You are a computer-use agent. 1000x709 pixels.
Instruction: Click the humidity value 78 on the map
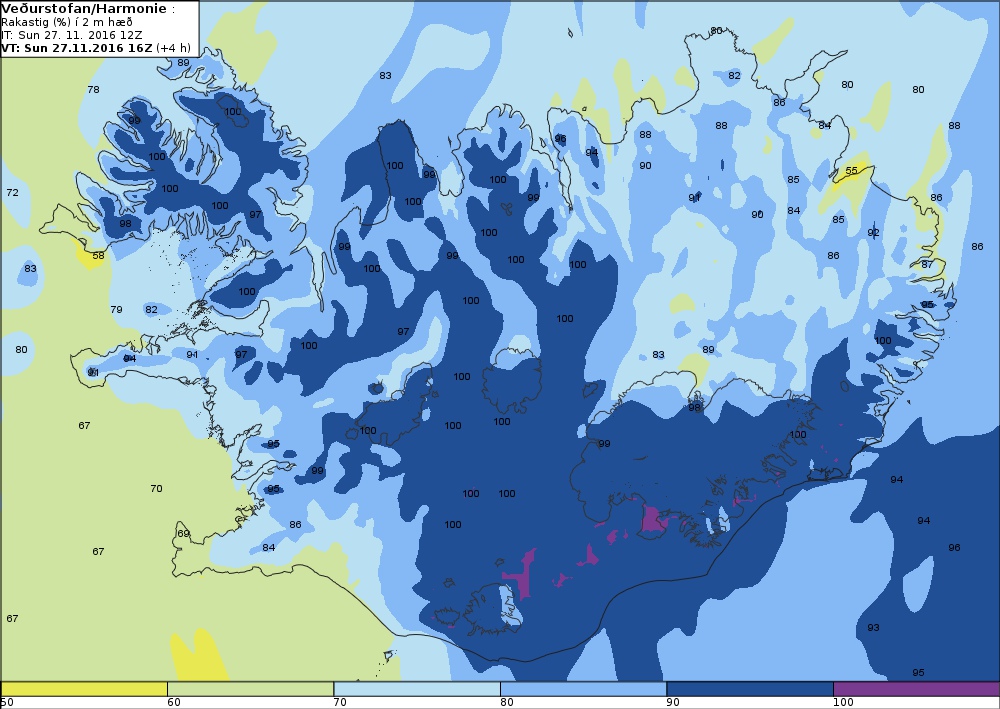pos(93,90)
